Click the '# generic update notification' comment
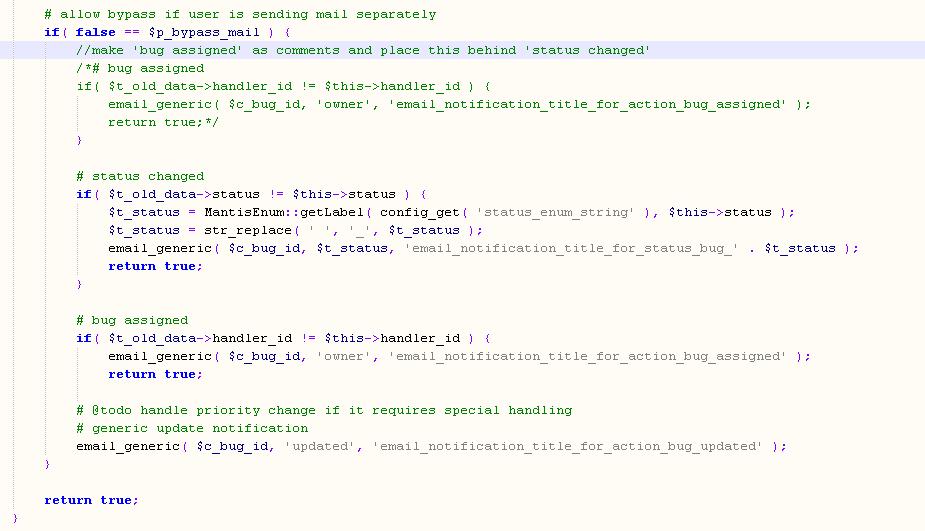 click(x=192, y=428)
